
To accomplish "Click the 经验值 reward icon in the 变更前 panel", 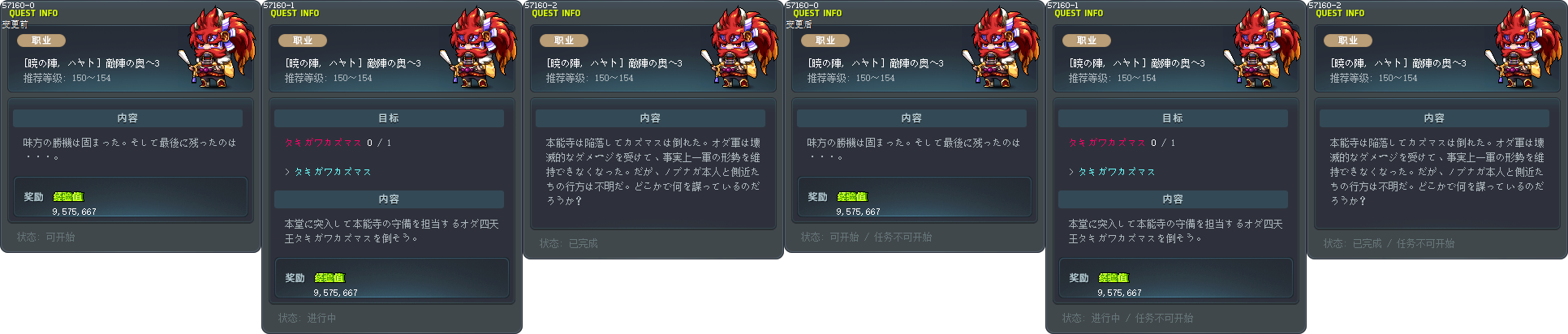I will [68, 197].
